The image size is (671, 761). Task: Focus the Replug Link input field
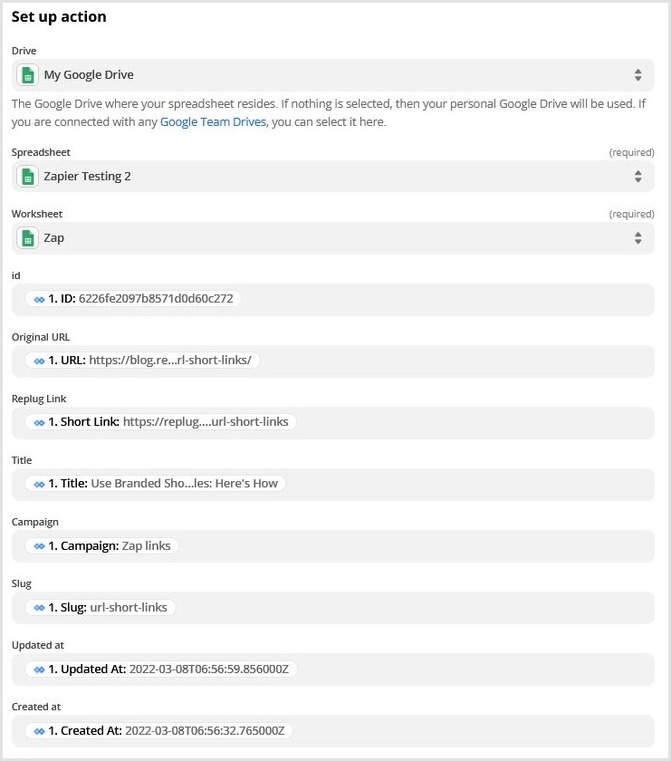coord(470,422)
